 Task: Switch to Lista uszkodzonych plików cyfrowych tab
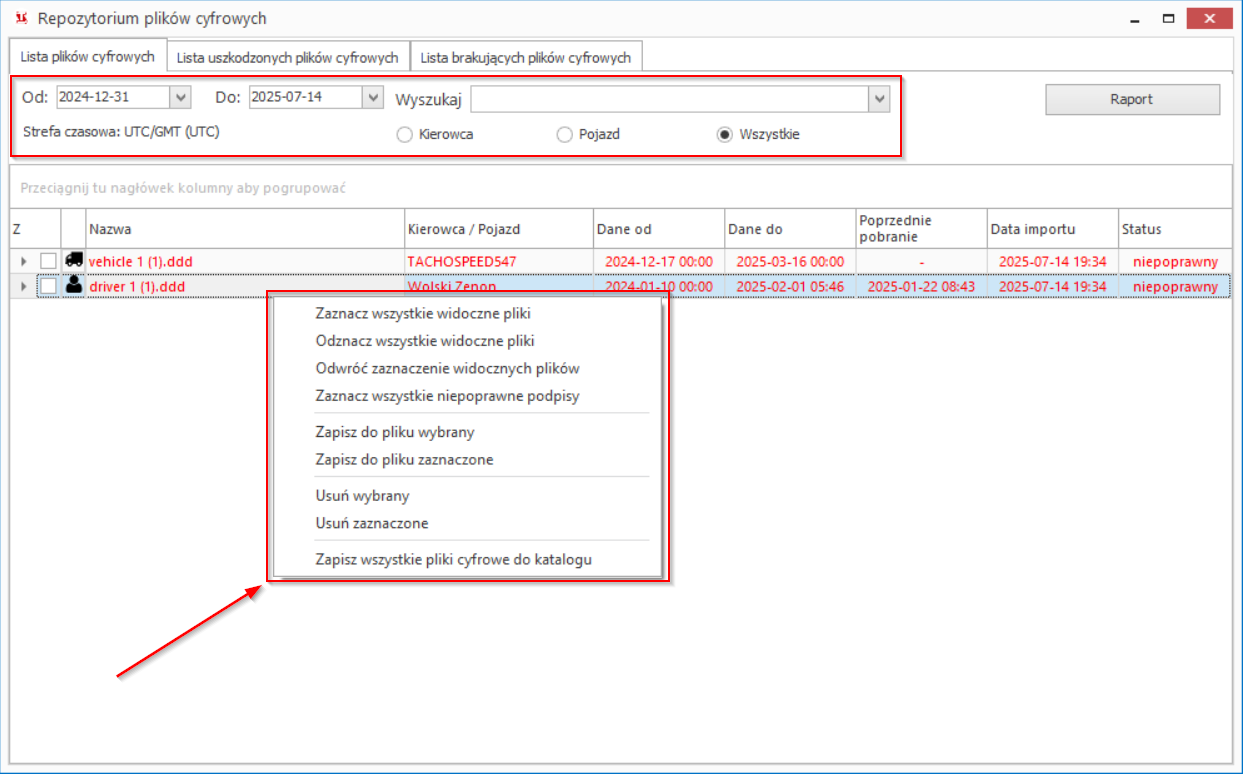pos(288,57)
